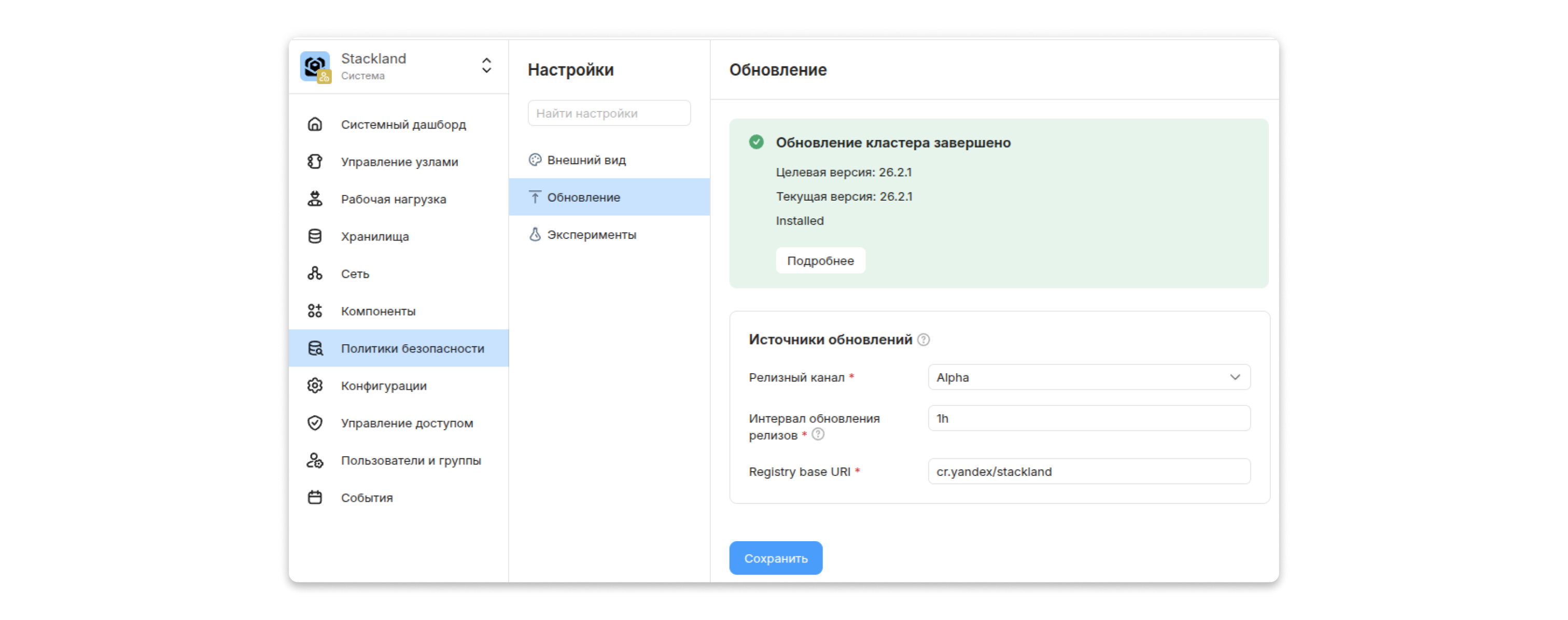
Task: Click the Внешний вид palette icon
Action: tap(535, 160)
